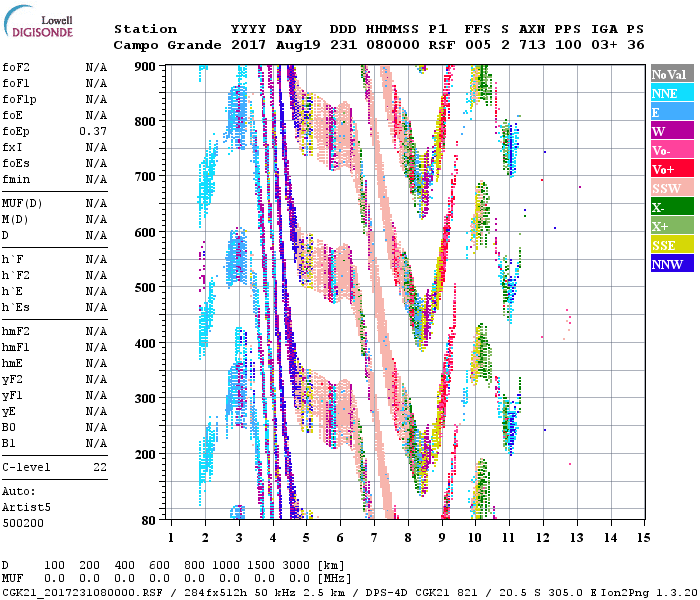Select the foEp value 0.37

(93, 131)
